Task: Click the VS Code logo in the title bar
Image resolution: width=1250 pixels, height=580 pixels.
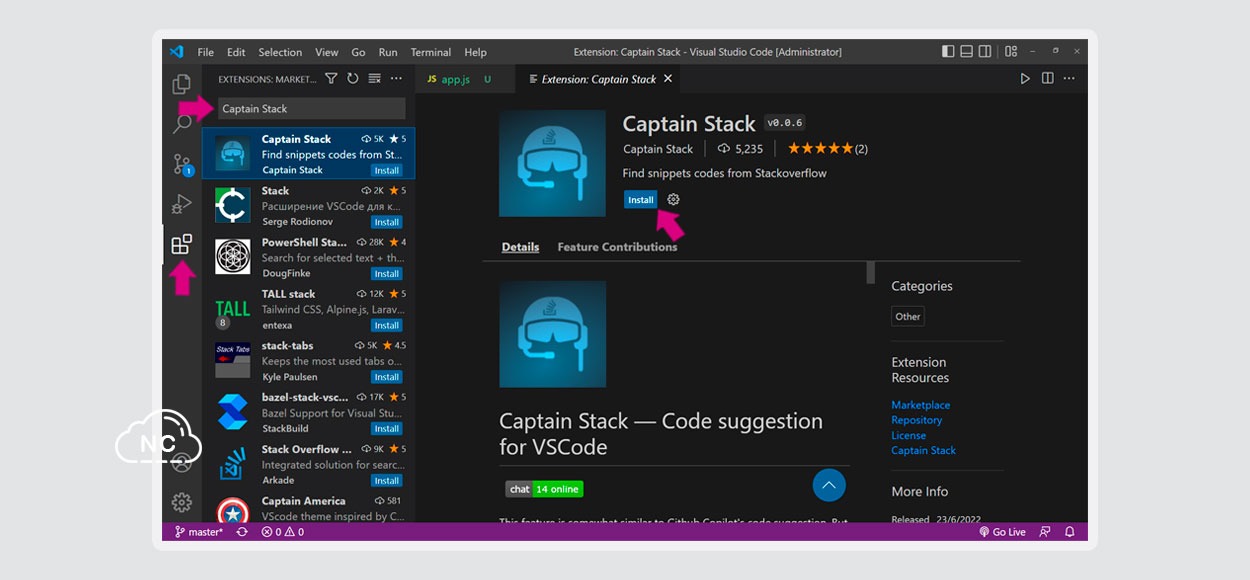Action: [176, 52]
